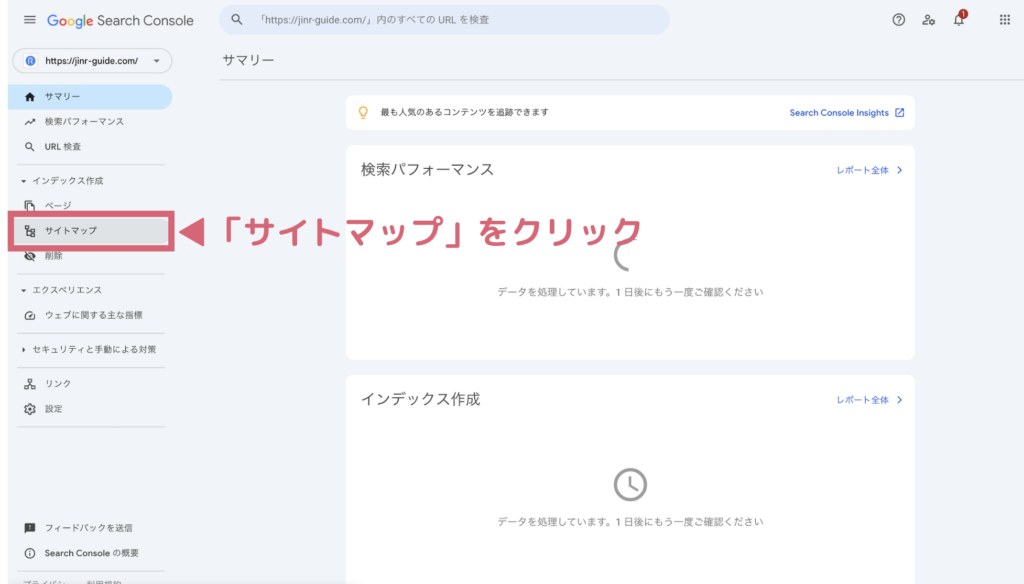Viewport: 1024px width, 584px height.
Task: Click the feedback icon beside フィードバックを送信
Action: point(30,528)
